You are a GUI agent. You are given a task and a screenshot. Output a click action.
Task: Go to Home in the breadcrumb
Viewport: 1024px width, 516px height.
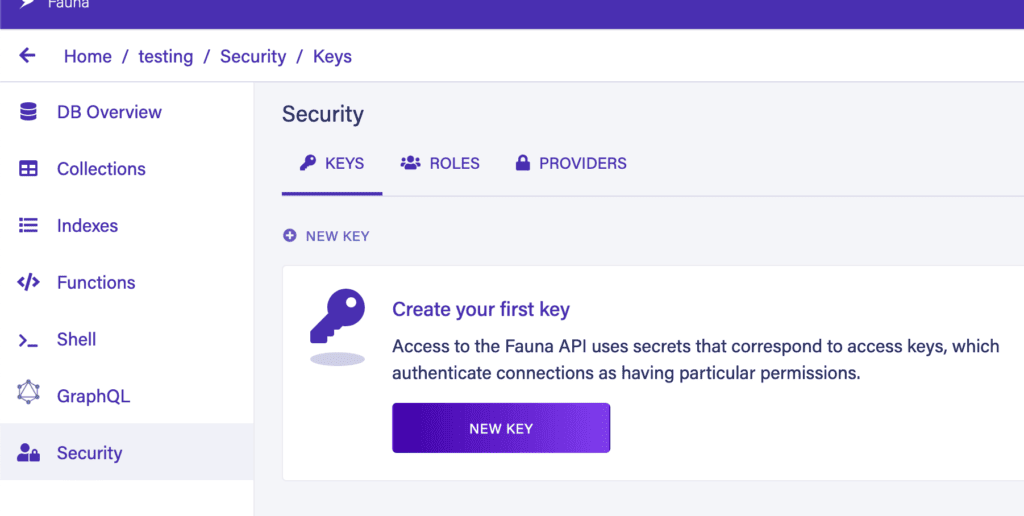pyautogui.click(x=88, y=56)
